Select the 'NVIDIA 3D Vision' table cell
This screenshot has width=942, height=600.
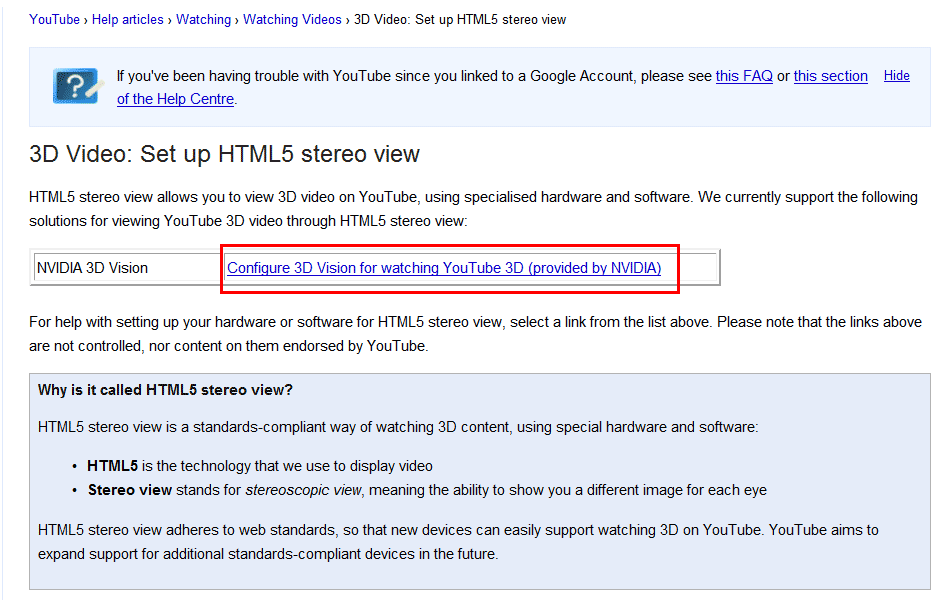tap(127, 268)
